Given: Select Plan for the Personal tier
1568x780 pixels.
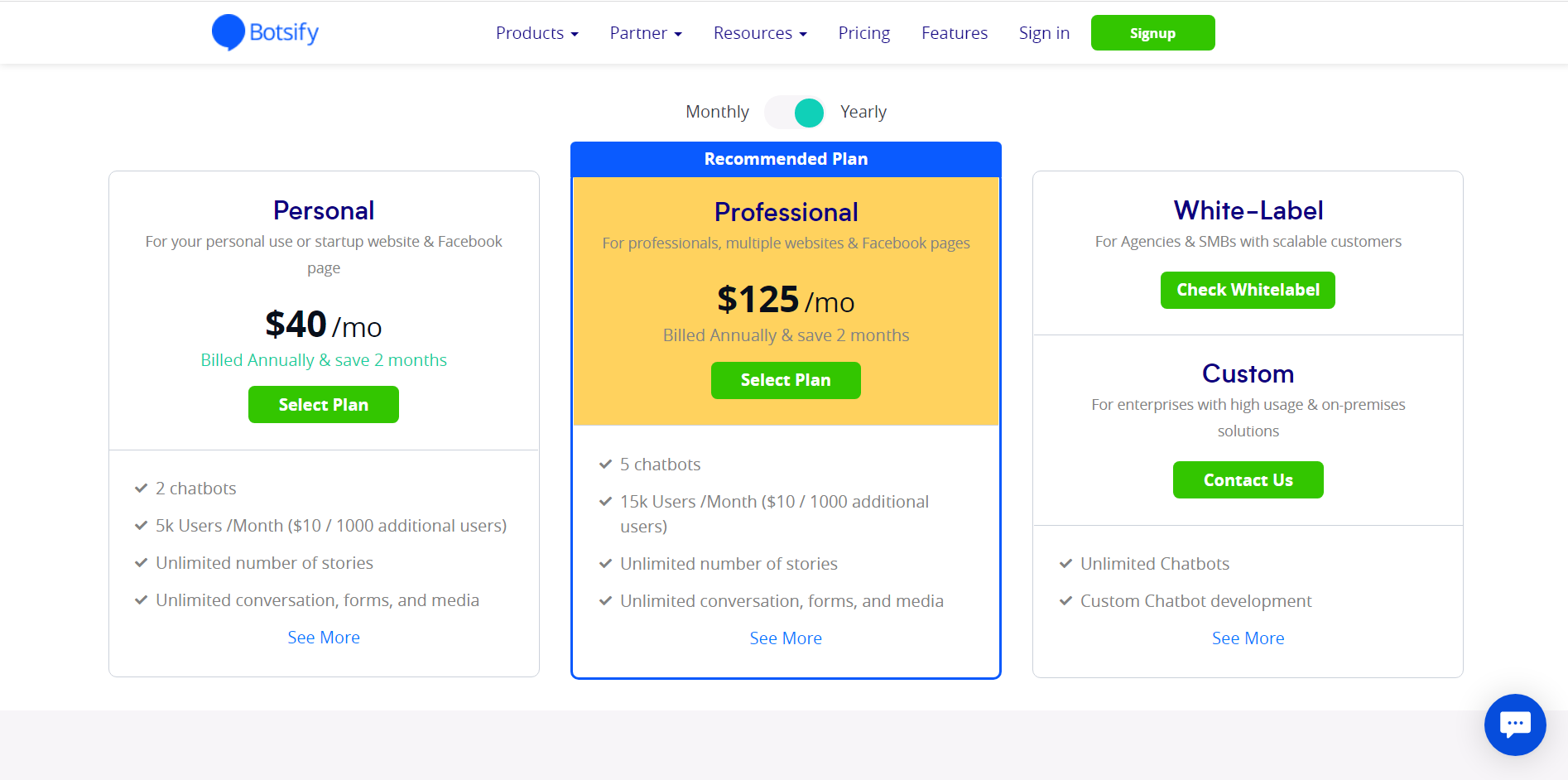Looking at the screenshot, I should click(x=323, y=404).
